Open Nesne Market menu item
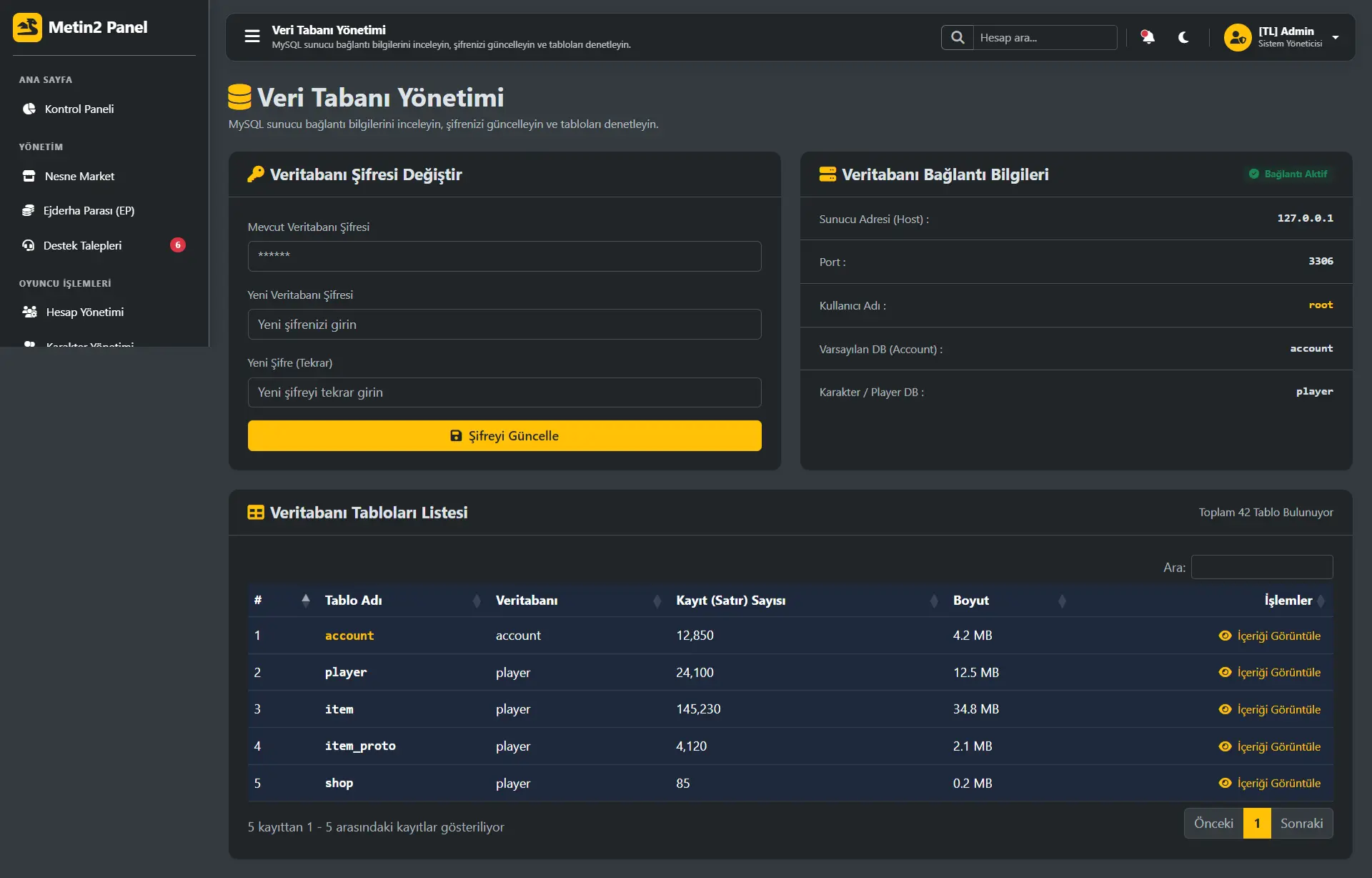The image size is (1372, 878). tap(104, 176)
